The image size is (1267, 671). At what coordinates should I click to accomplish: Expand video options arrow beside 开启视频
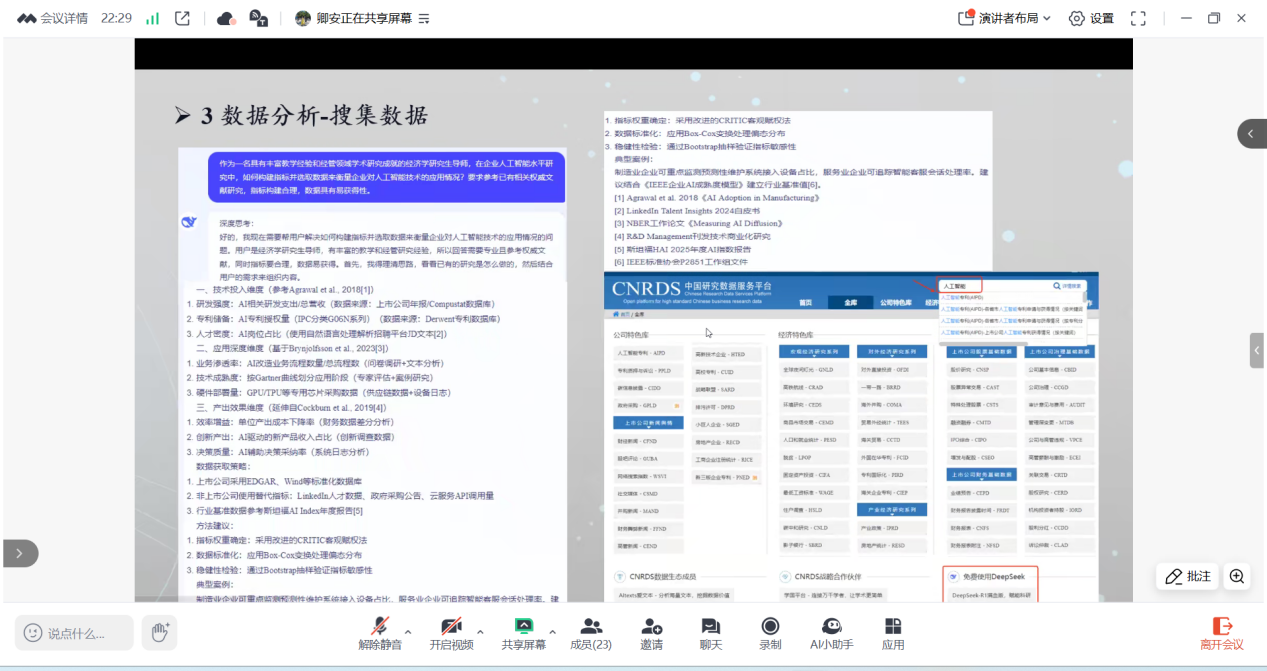point(480,632)
